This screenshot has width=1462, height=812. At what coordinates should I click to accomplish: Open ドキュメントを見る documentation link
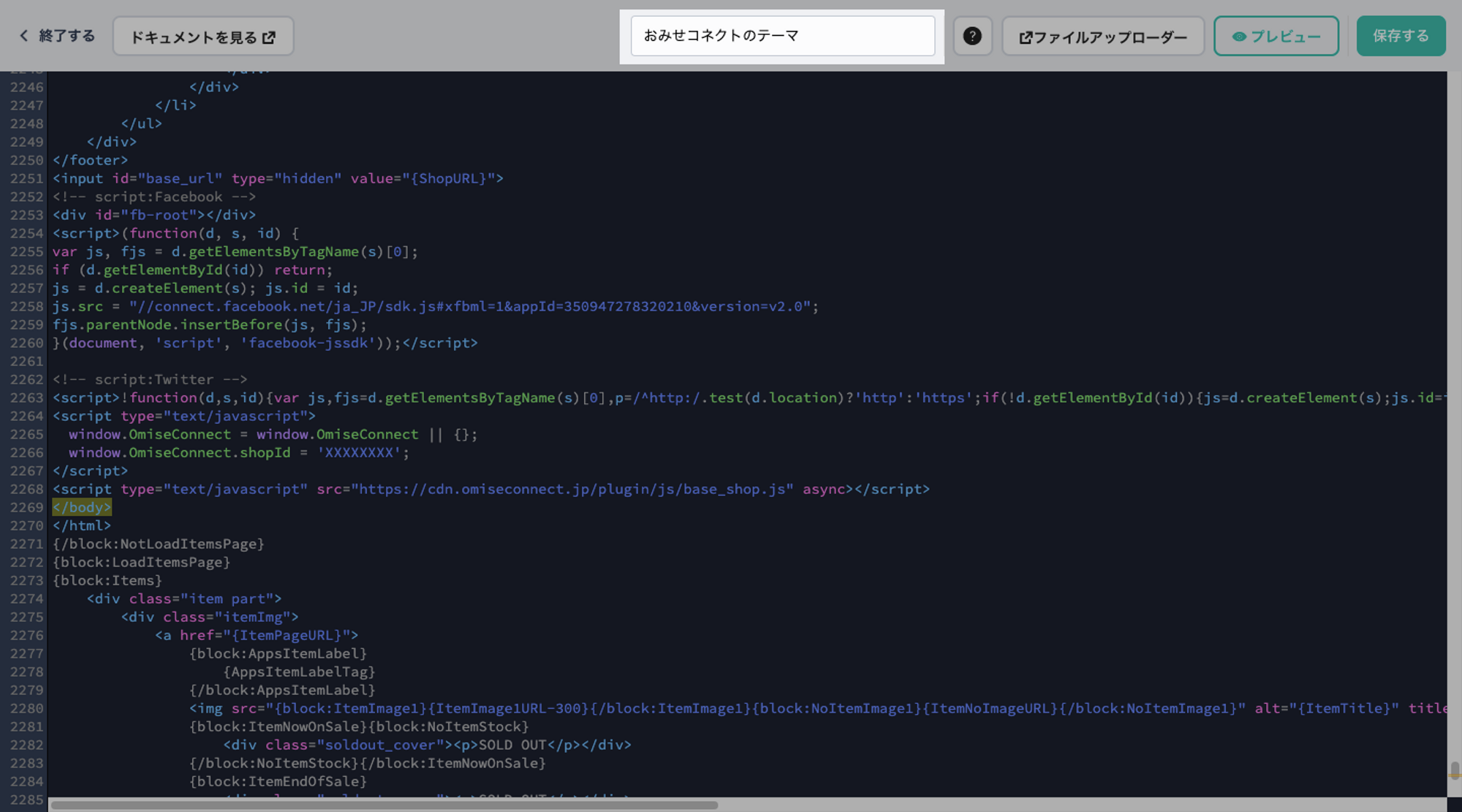(203, 37)
